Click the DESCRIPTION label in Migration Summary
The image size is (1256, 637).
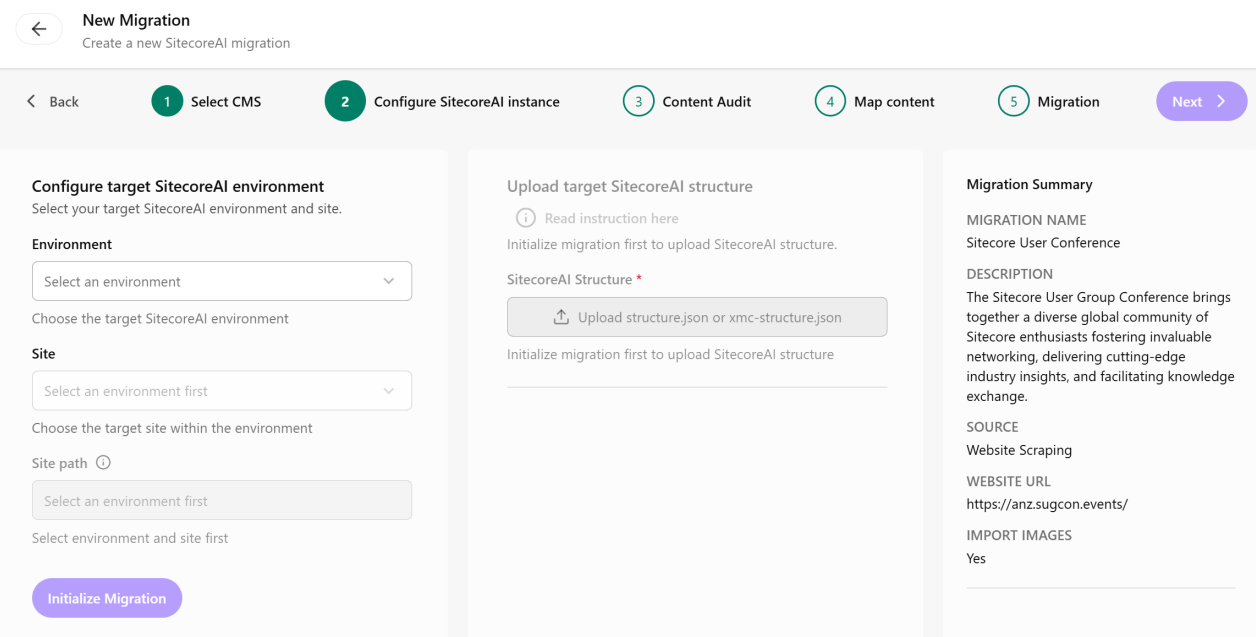click(x=1009, y=273)
